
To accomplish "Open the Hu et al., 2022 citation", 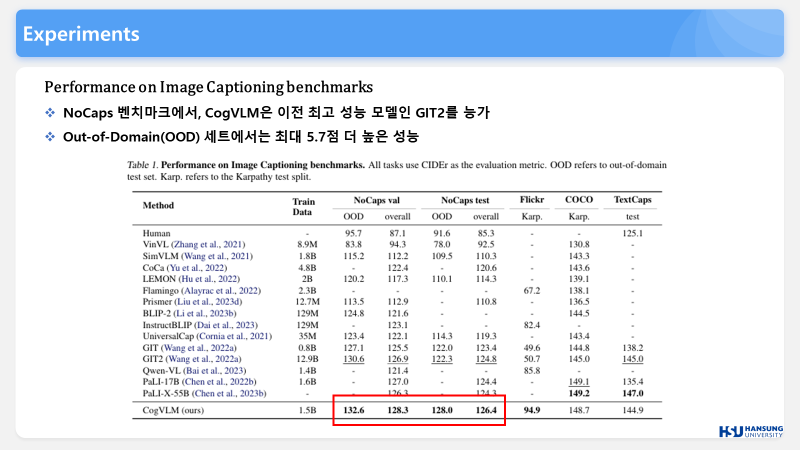I will tap(209, 279).
